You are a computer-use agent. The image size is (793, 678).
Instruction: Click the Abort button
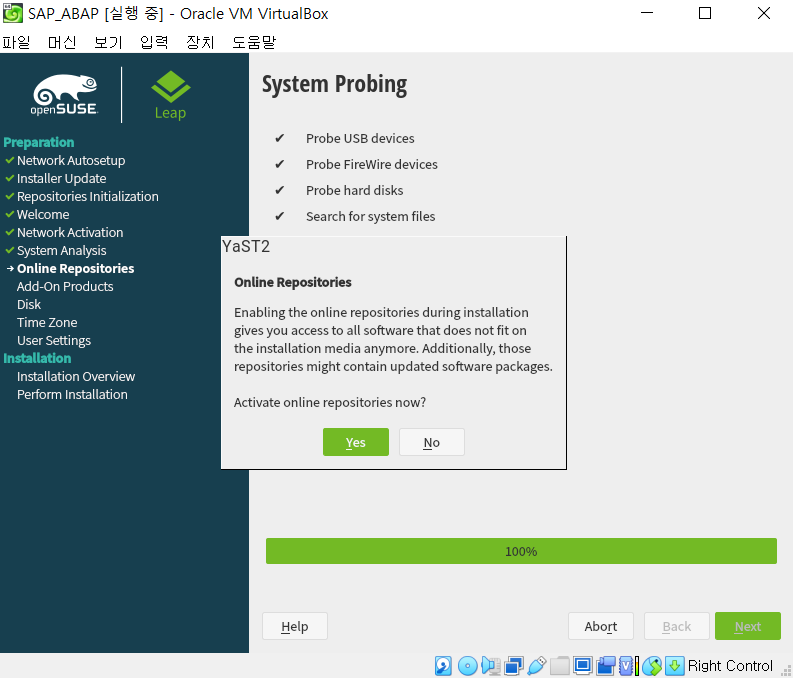[601, 626]
